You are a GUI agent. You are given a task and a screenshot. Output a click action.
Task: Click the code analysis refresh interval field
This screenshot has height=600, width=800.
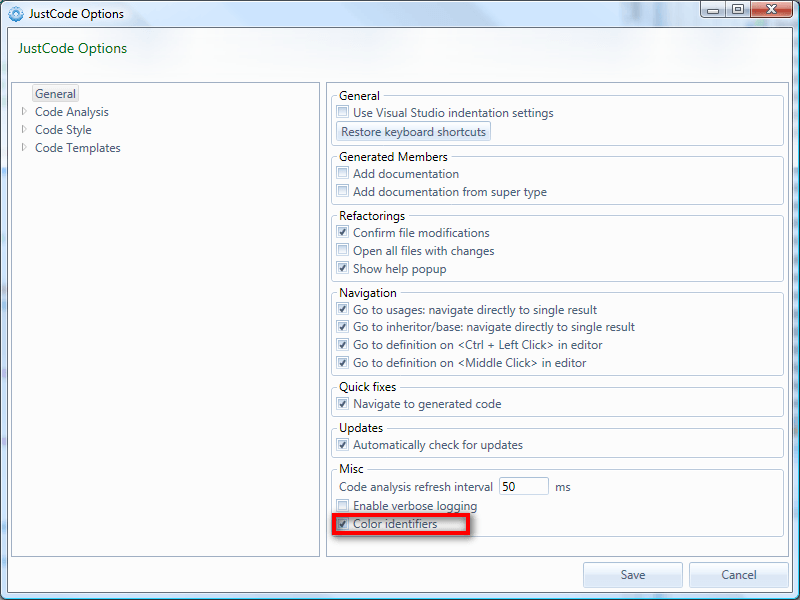coord(523,486)
